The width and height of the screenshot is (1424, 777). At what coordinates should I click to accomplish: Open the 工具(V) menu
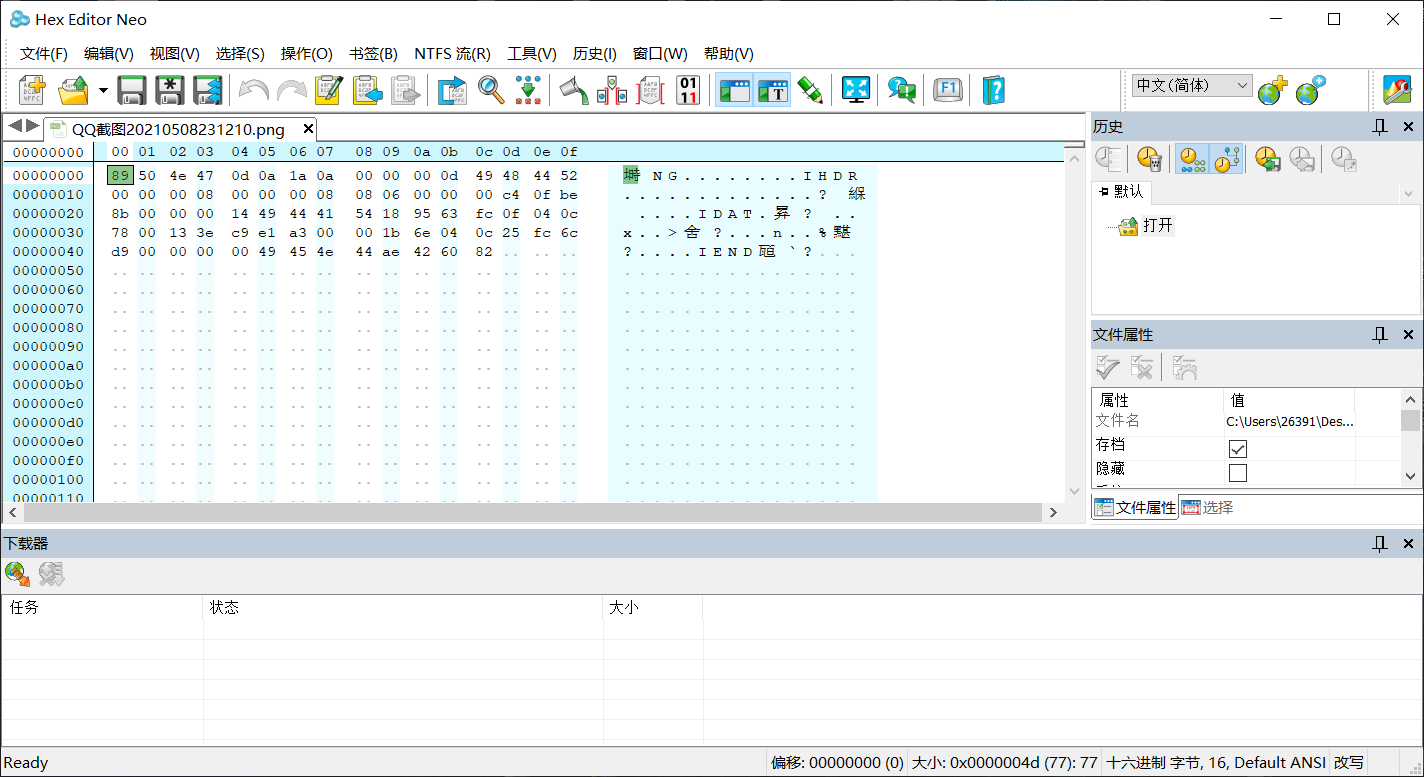pos(532,54)
